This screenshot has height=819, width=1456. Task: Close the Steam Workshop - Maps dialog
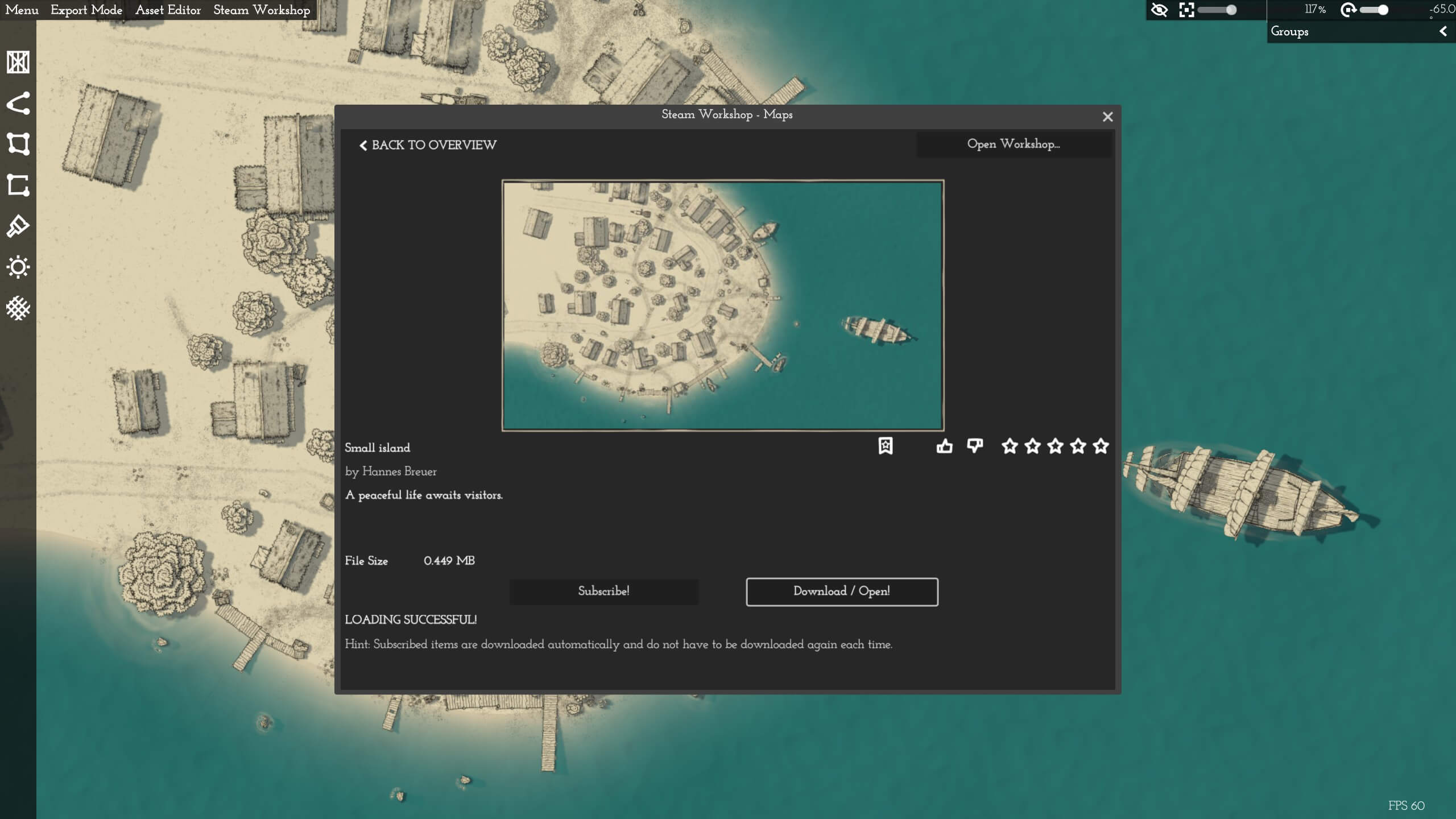point(1107,117)
